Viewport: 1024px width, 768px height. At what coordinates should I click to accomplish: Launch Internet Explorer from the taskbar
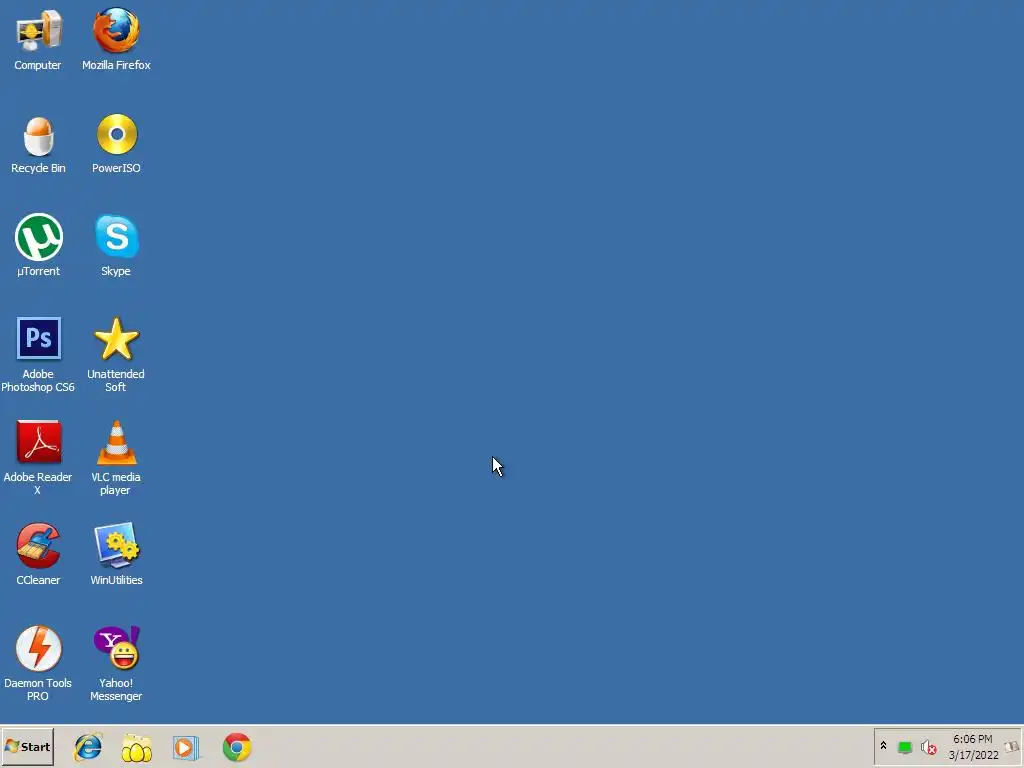[88, 747]
